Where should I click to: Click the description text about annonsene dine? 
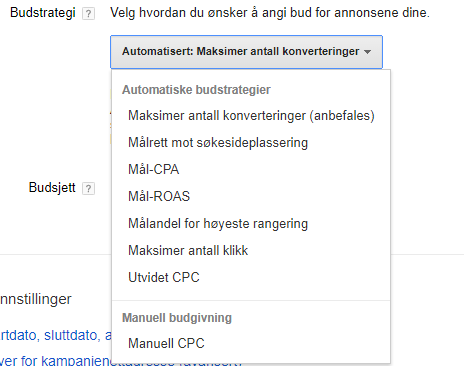270,13
